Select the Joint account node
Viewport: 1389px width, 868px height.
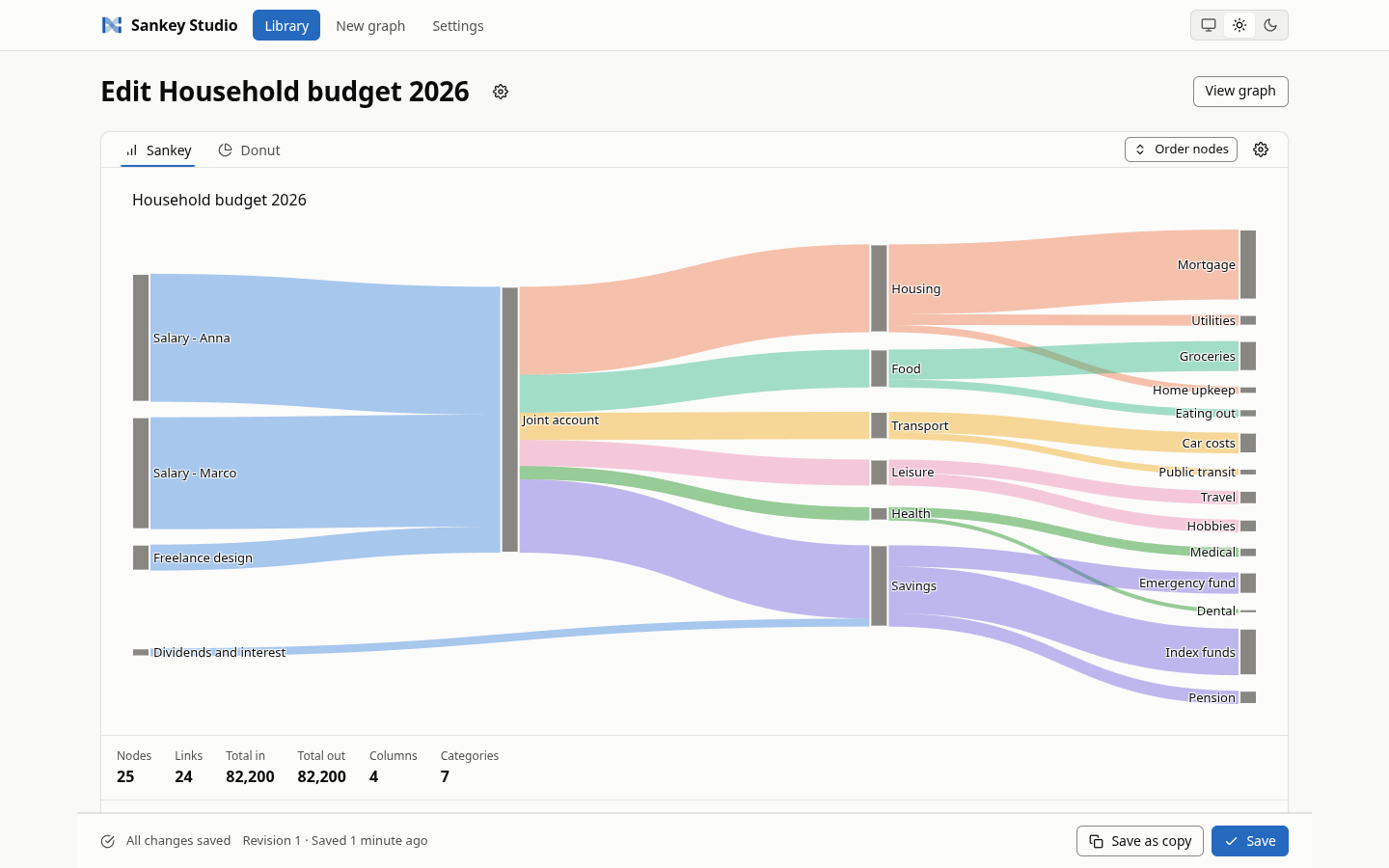coord(510,420)
